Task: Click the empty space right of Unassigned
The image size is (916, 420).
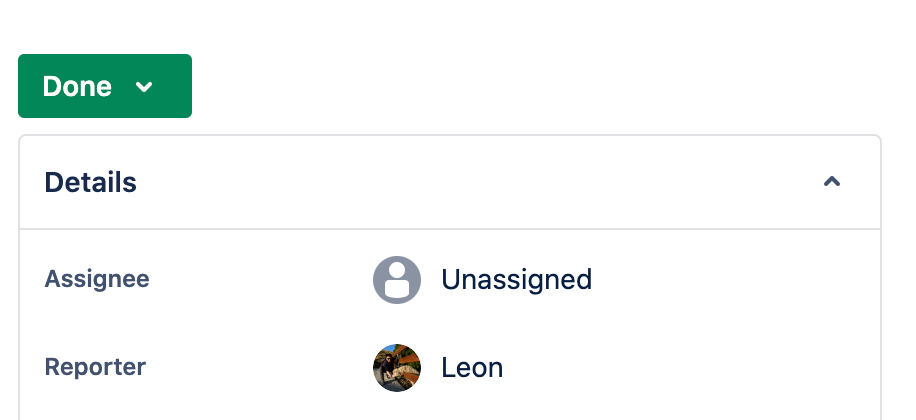Action: coord(730,279)
